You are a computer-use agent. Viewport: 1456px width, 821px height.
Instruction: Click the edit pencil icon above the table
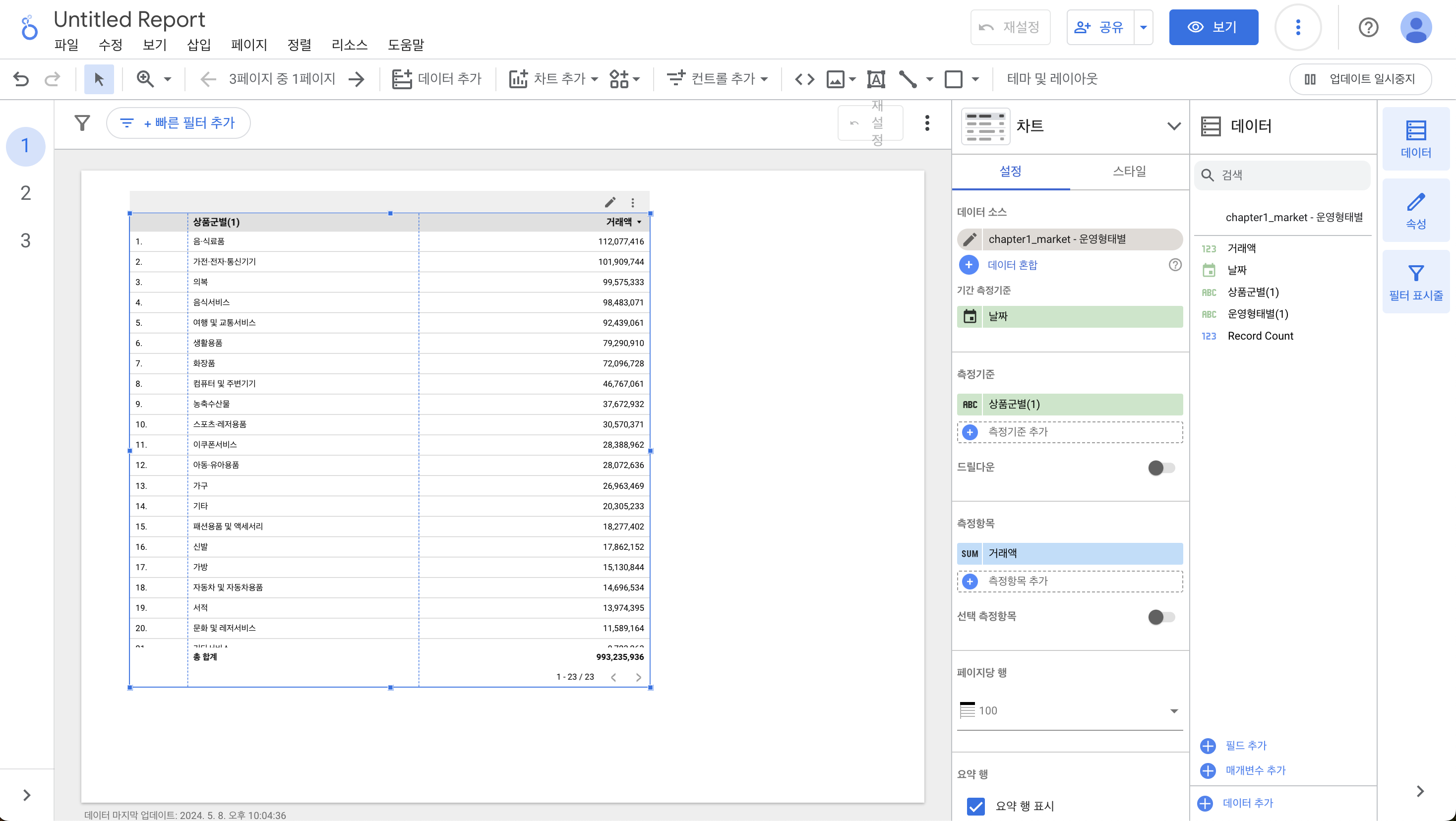tap(610, 202)
